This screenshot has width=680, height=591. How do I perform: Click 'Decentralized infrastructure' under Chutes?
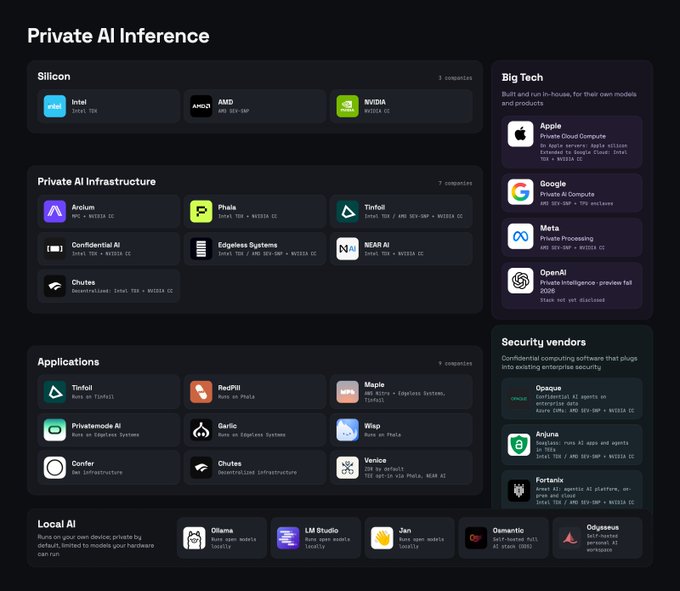click(x=257, y=473)
